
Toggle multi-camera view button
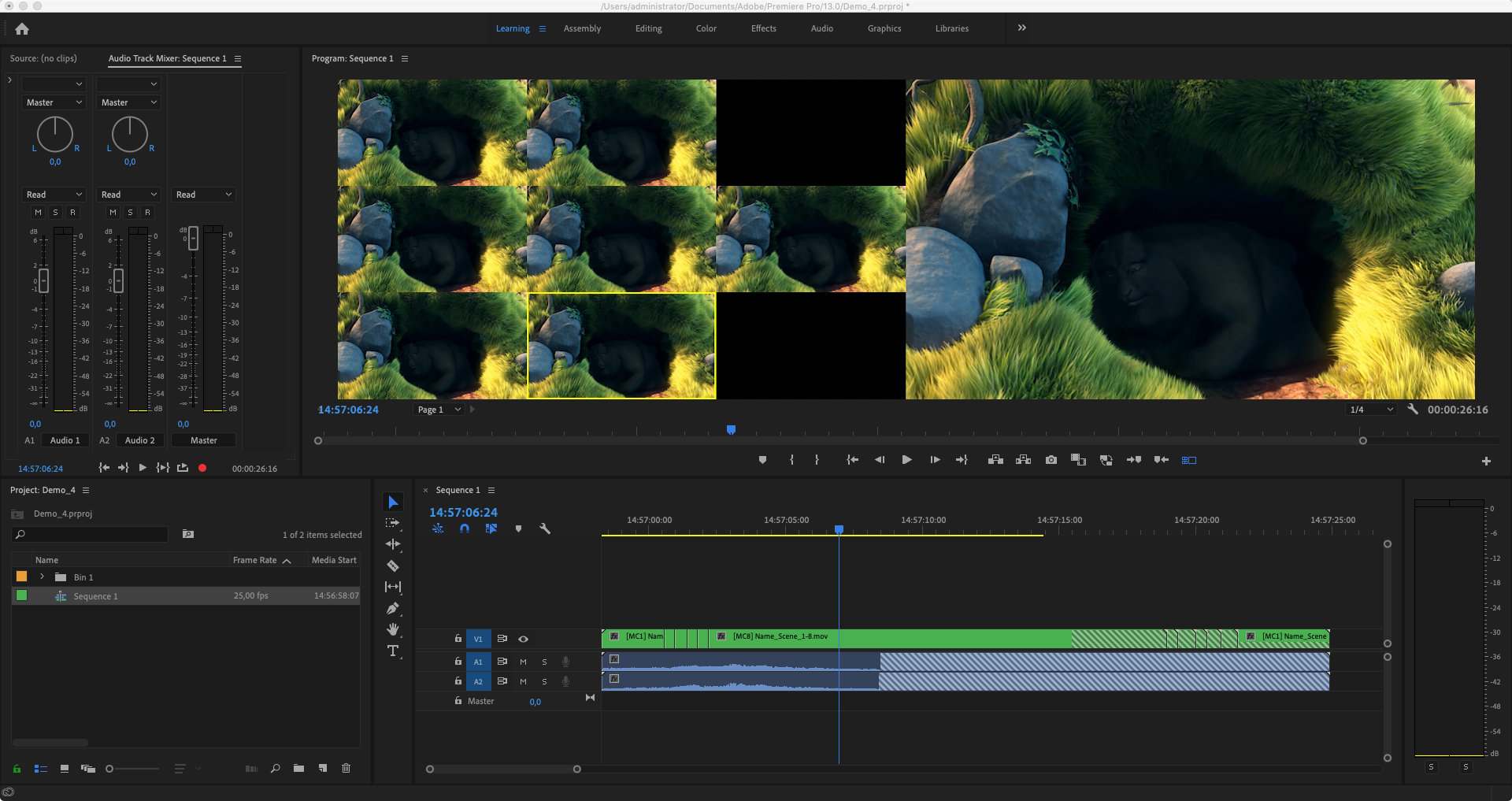coord(1189,460)
